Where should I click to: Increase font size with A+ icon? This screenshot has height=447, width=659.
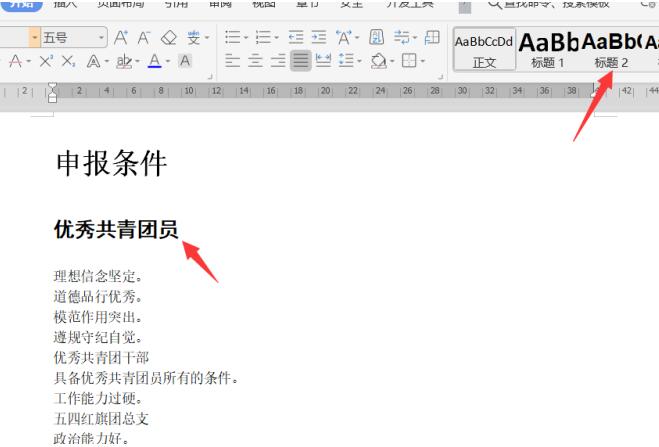(x=121, y=38)
